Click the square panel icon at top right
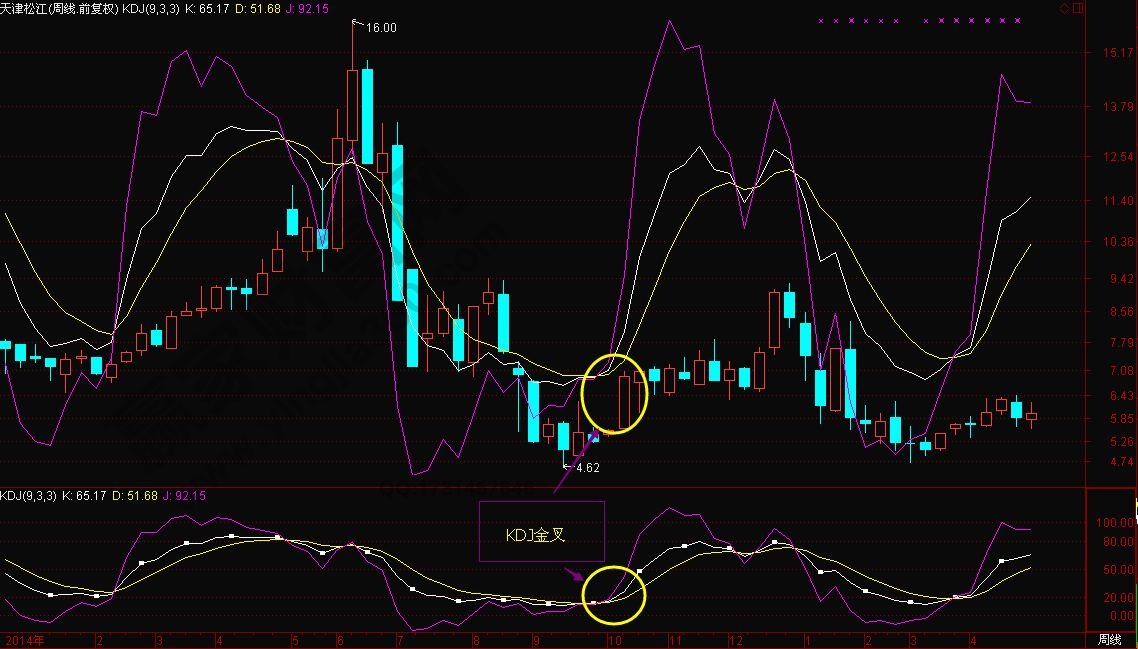This screenshot has height=649, width=1138. click(x=1078, y=8)
